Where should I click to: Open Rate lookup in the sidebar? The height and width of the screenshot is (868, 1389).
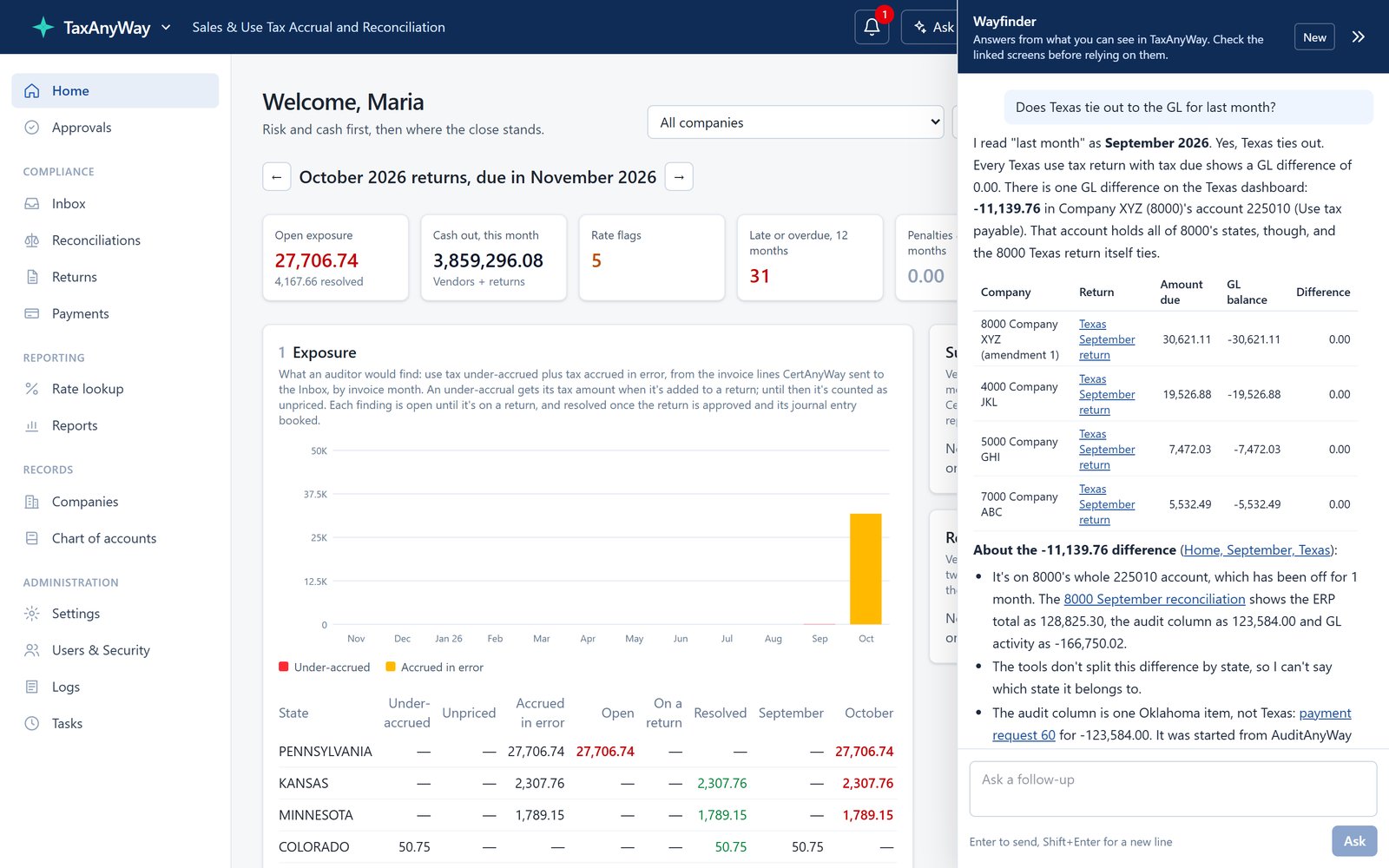tap(115, 389)
